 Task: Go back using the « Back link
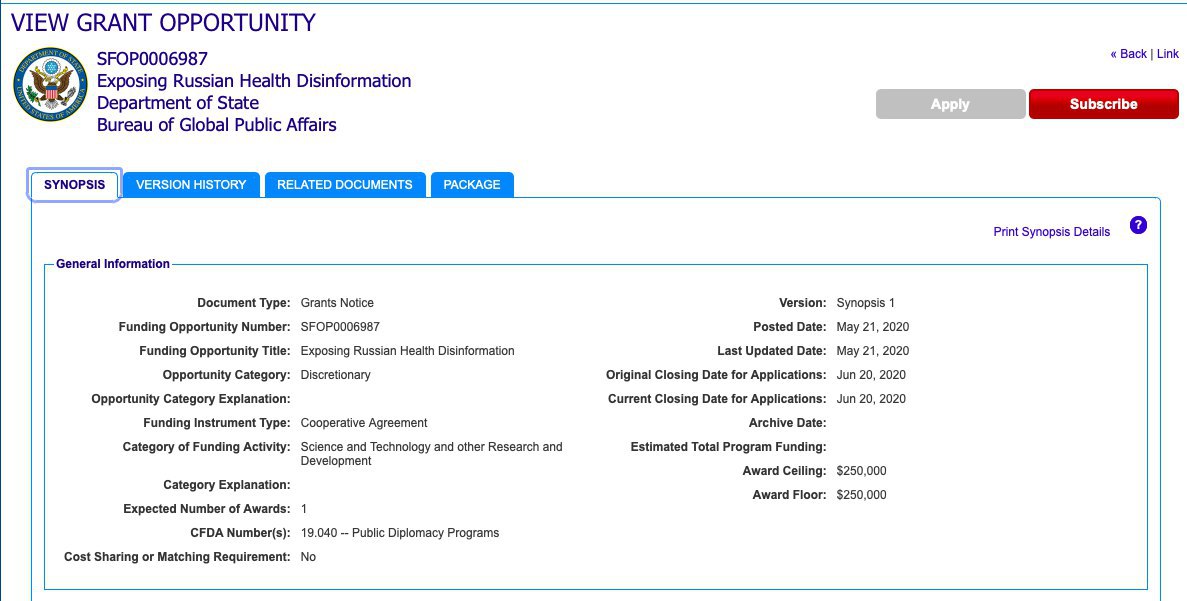tap(1128, 54)
